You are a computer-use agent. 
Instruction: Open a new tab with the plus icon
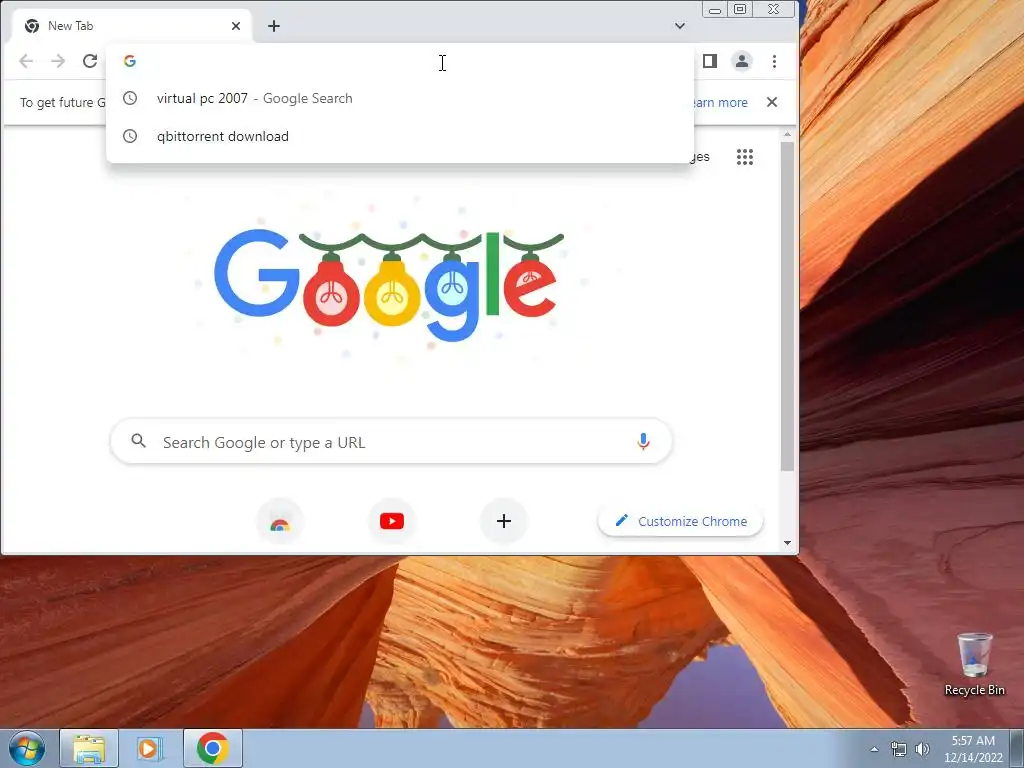click(274, 26)
